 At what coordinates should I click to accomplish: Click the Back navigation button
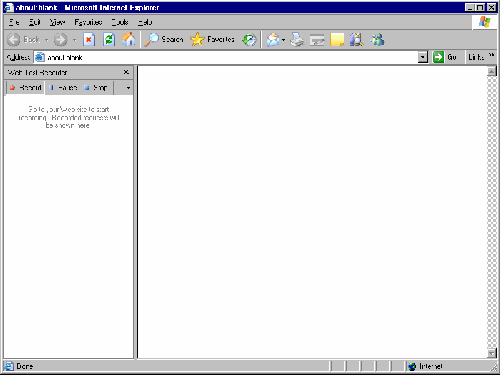coord(23,40)
